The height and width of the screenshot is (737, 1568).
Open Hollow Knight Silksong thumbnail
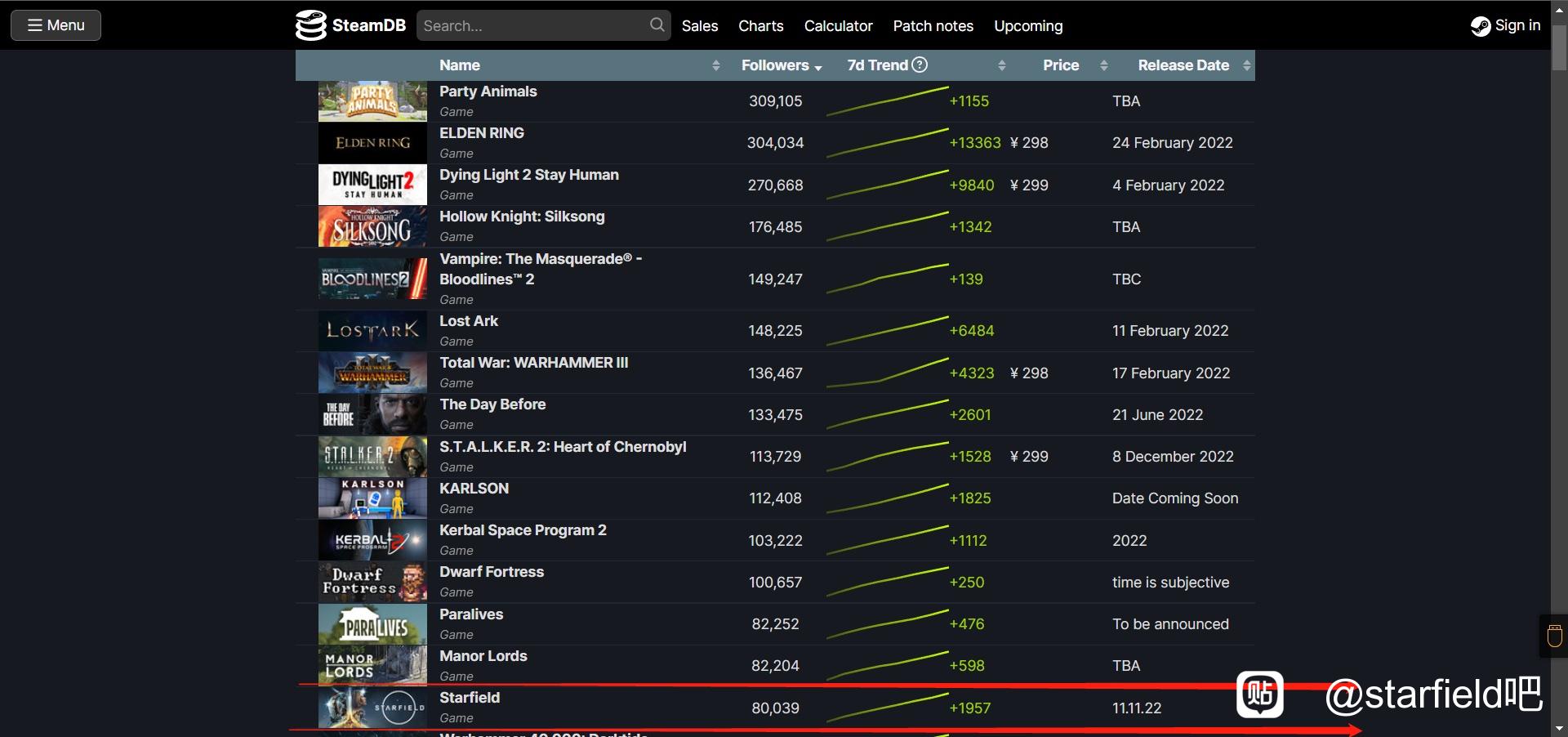[372, 226]
